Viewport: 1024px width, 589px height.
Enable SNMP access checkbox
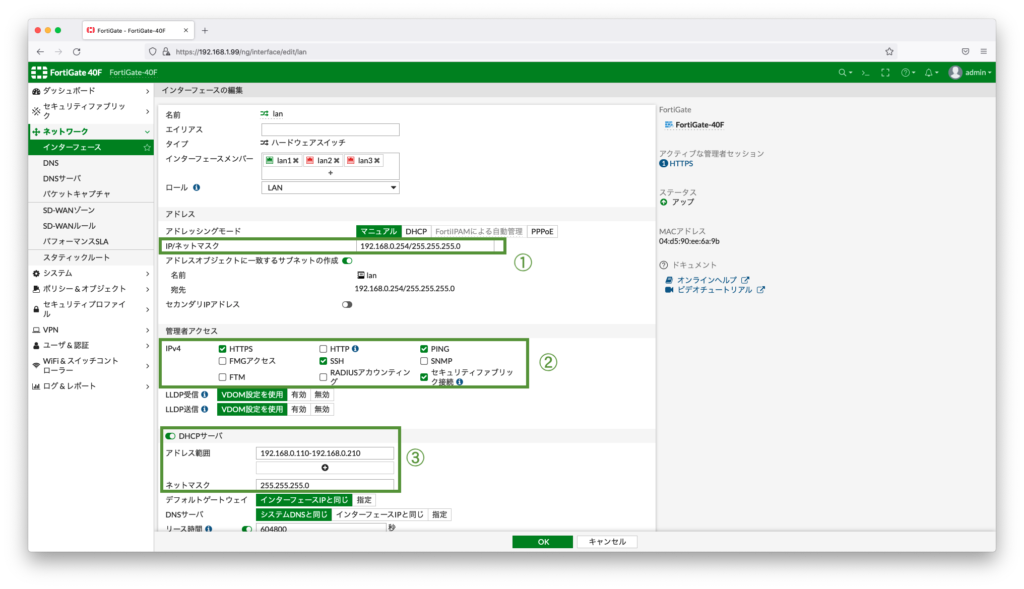[424, 361]
